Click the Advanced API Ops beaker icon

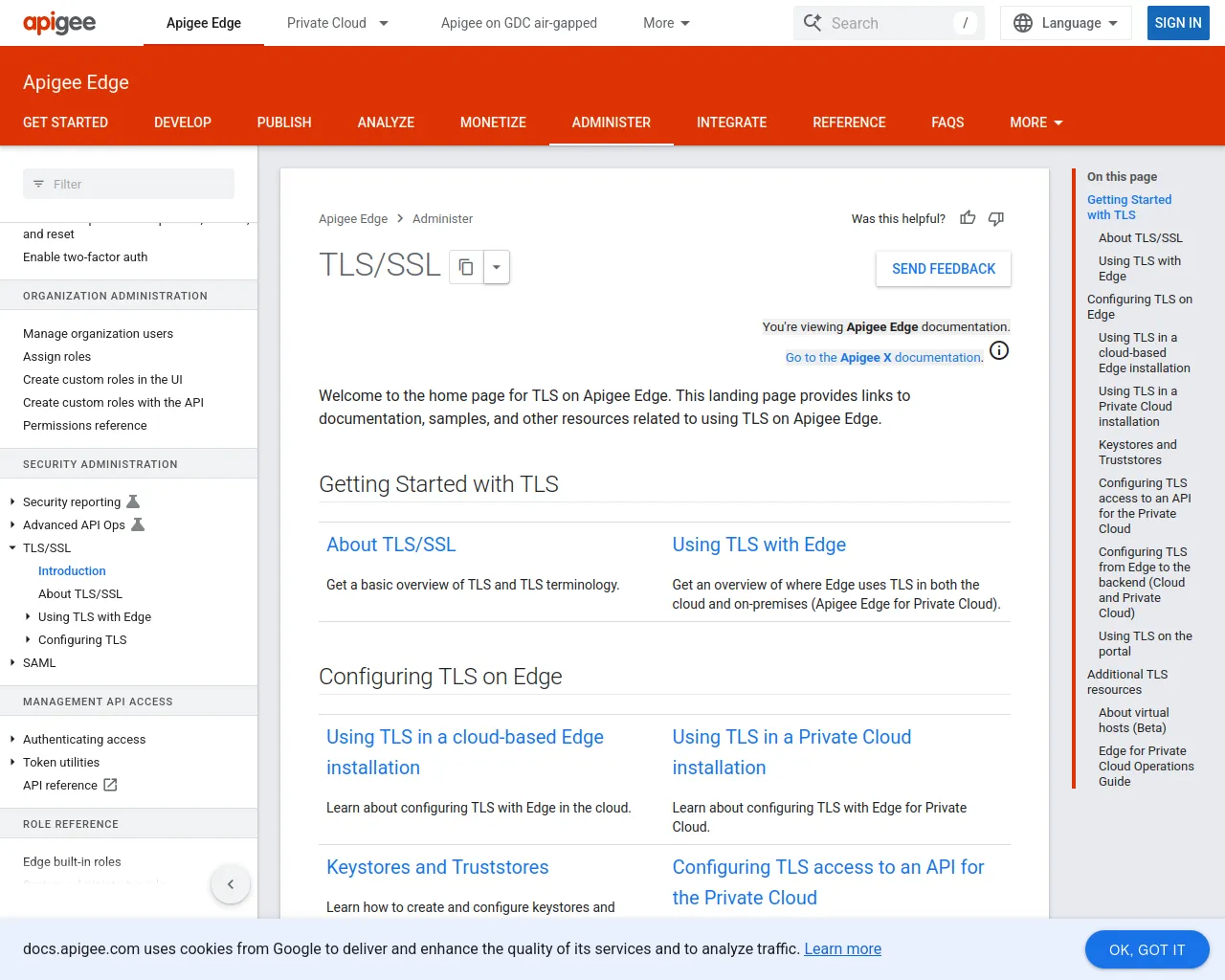pyautogui.click(x=138, y=524)
